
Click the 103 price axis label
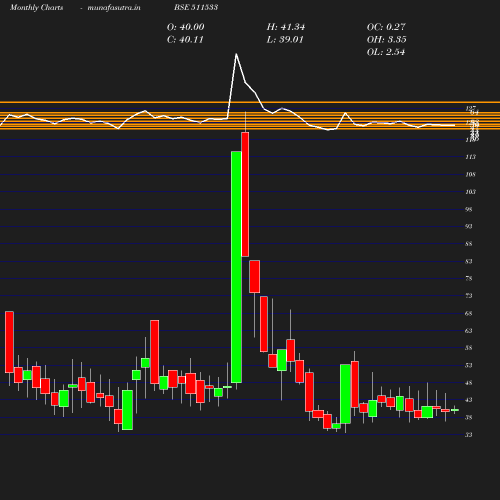pos(470,192)
